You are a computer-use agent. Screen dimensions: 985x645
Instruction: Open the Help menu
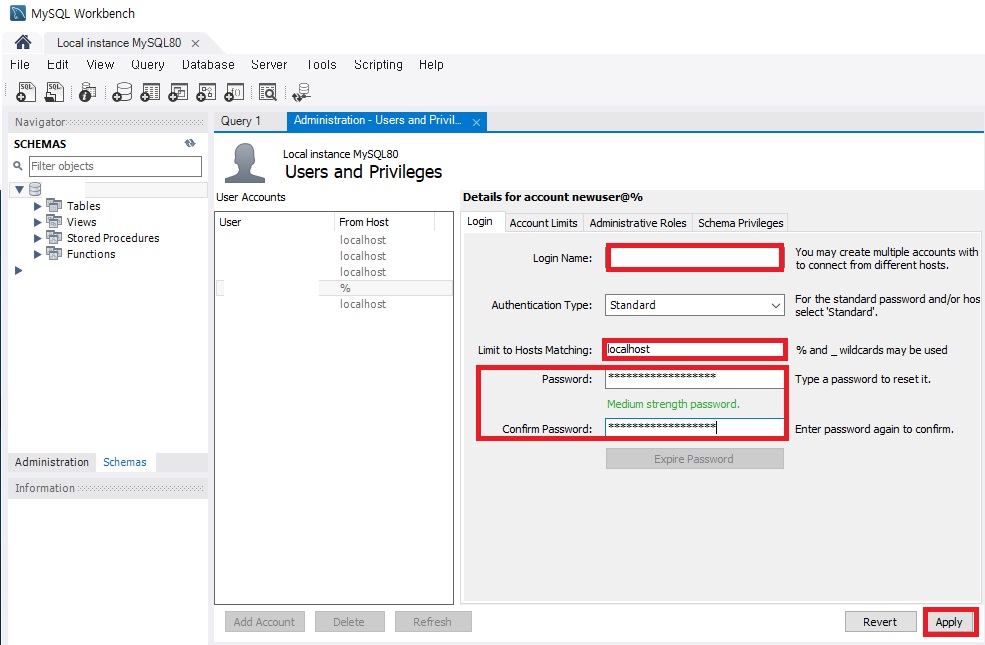(431, 65)
